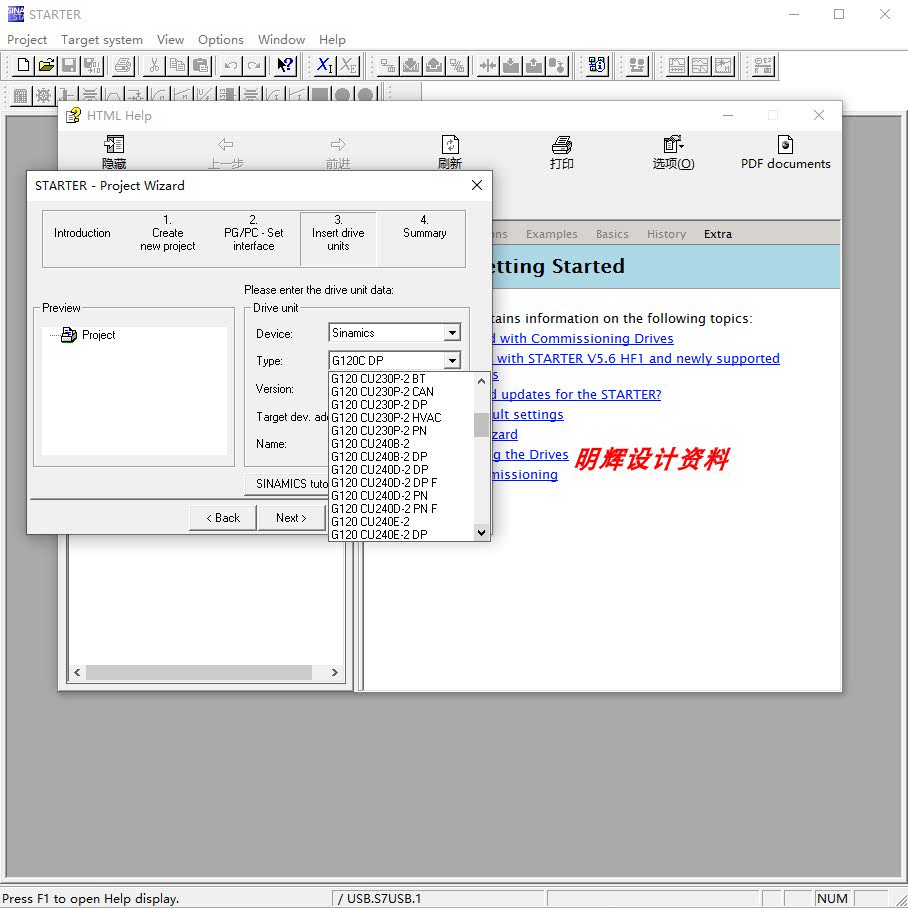Toggle the Type dropdown arrow showing G120C DP
Screen dimensions: 908x908
[452, 360]
